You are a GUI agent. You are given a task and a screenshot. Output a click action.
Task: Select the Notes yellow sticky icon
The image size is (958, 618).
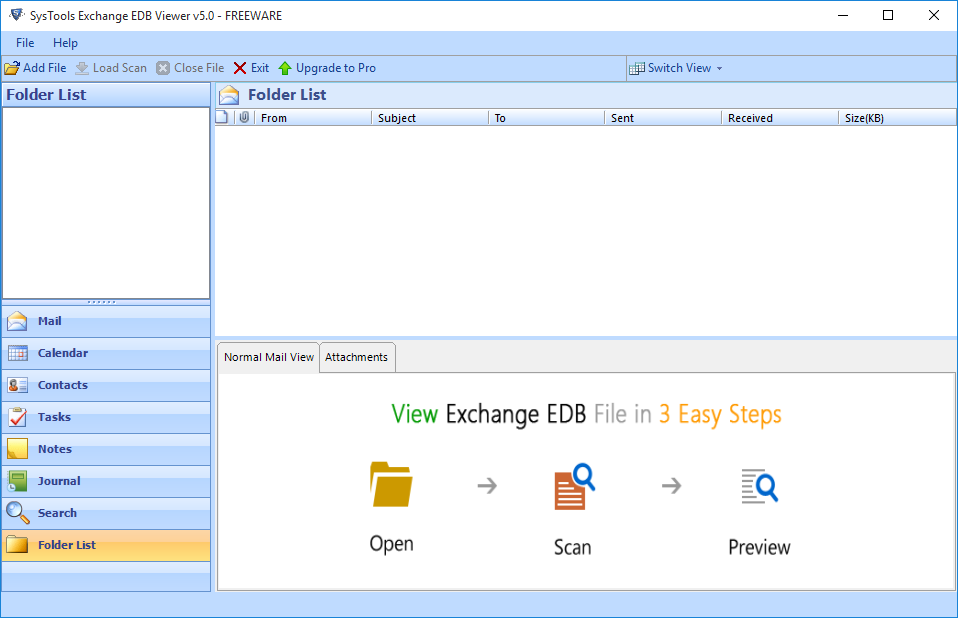(18, 449)
